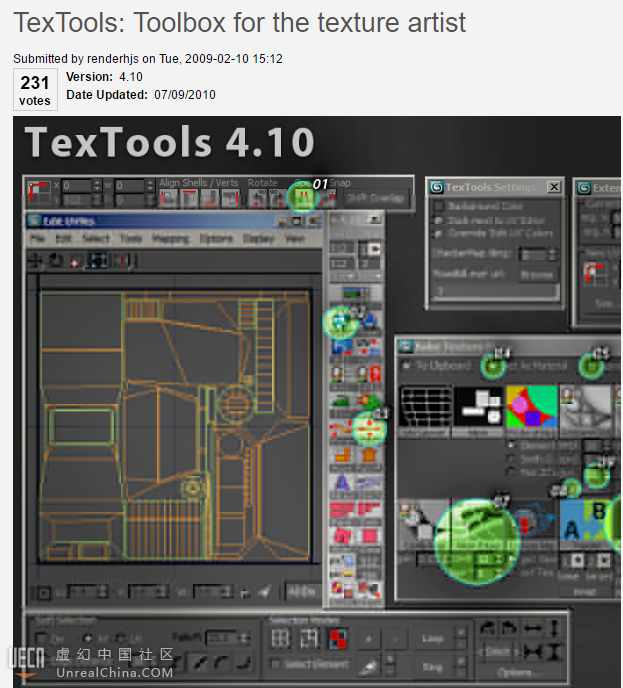Enable Soft Selection On checkbox
Screen dimensions: 623x688
coord(41,638)
